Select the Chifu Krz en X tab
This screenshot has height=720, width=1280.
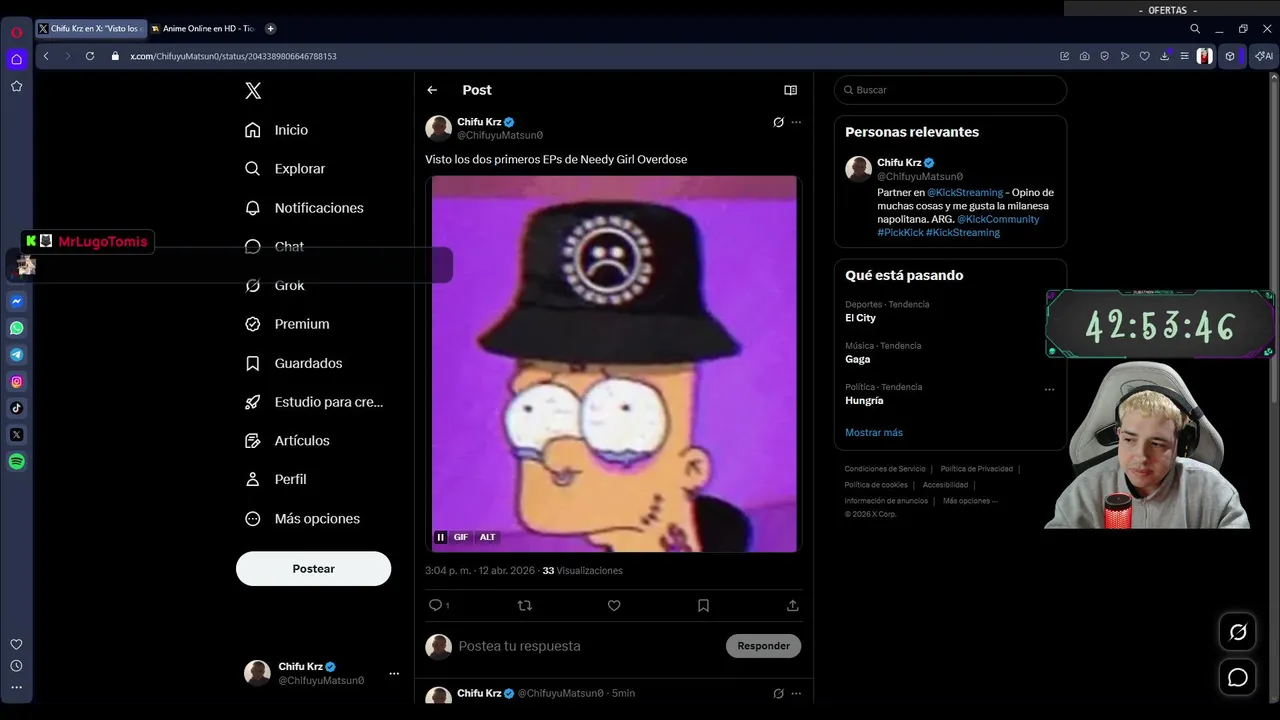click(x=91, y=29)
